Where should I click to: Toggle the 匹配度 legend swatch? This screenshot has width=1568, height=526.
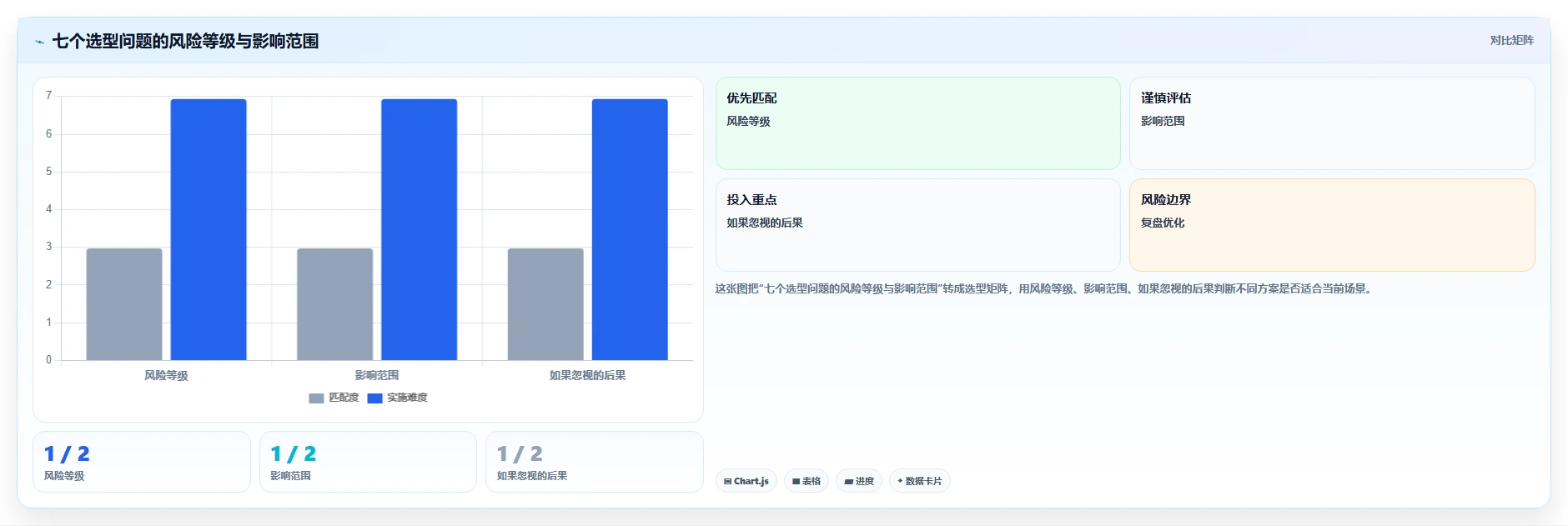[x=316, y=398]
